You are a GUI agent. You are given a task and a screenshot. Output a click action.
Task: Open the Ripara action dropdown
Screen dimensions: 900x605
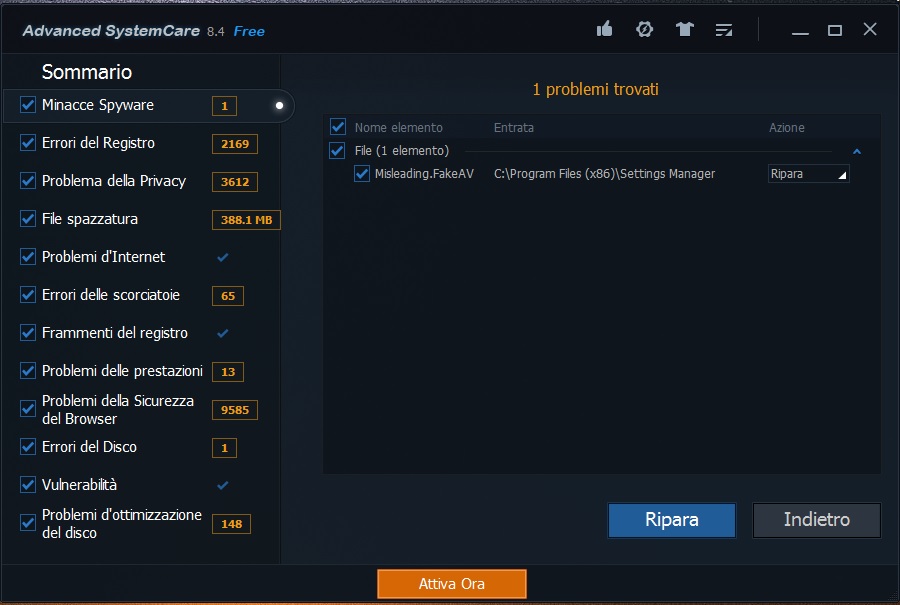click(x=808, y=174)
